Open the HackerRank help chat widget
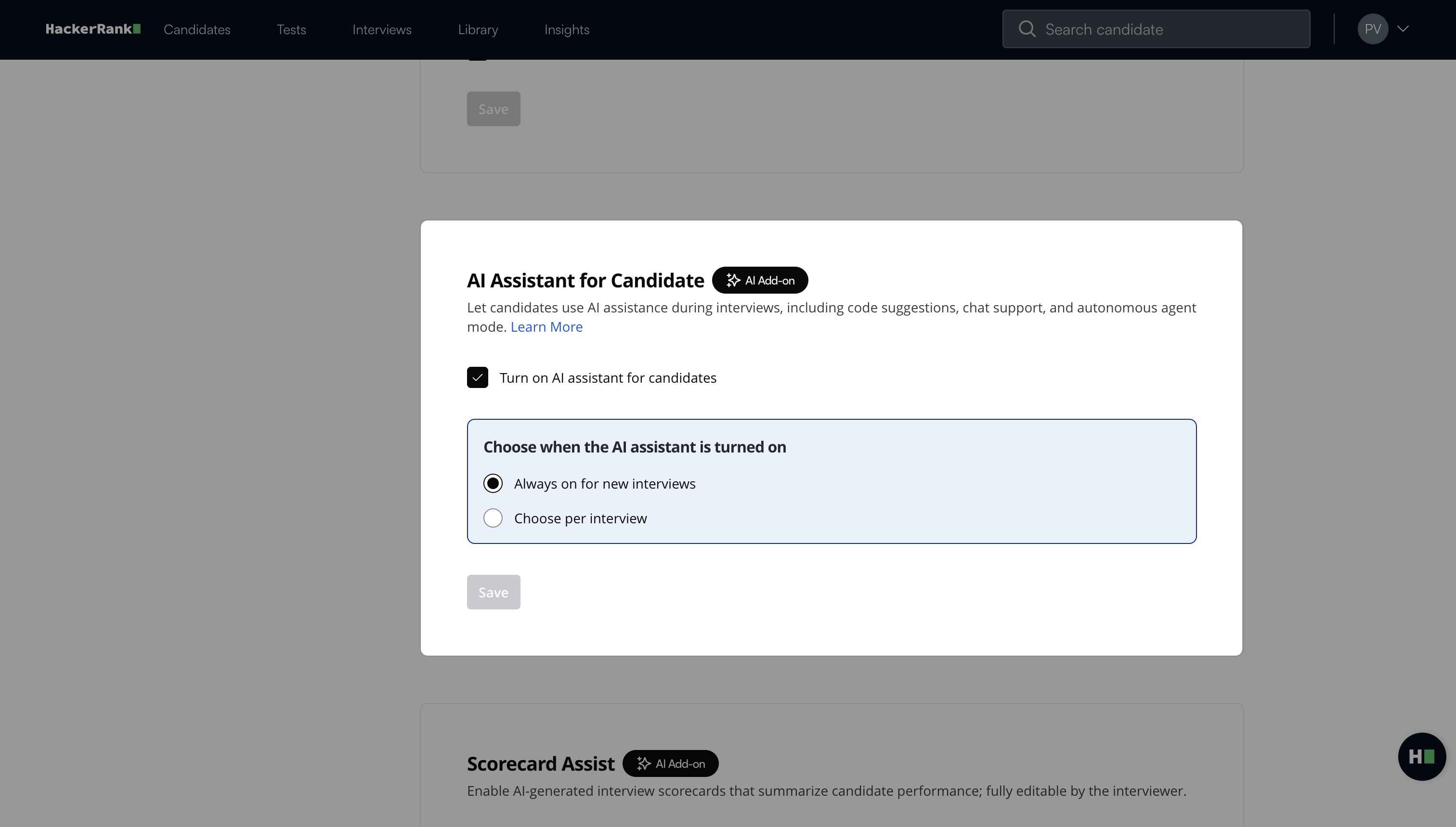Image resolution: width=1456 pixels, height=827 pixels. tap(1421, 757)
